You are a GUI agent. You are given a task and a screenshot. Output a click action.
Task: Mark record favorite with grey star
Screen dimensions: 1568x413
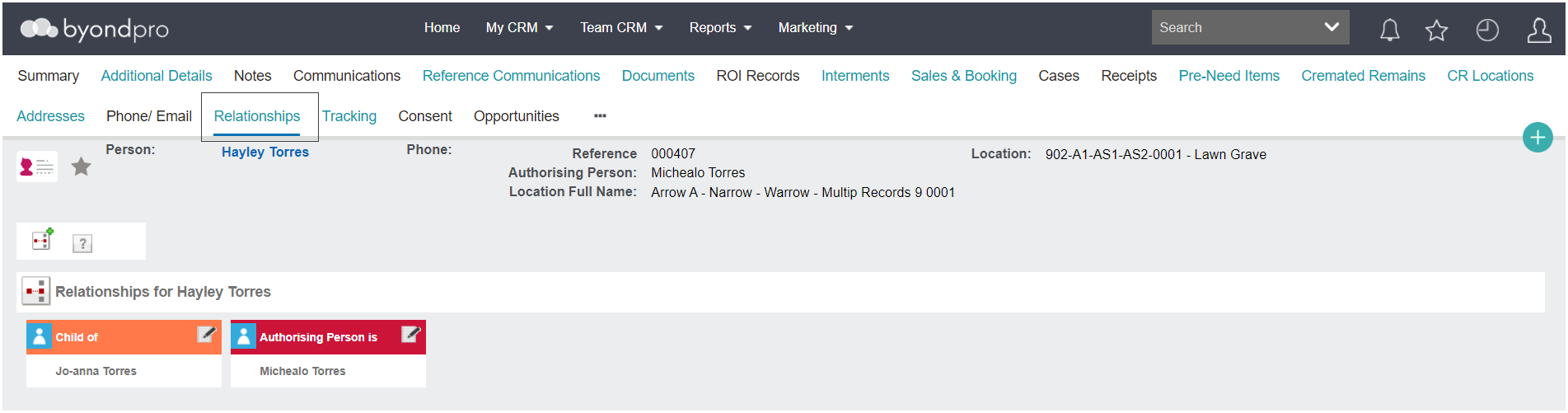coord(81,167)
